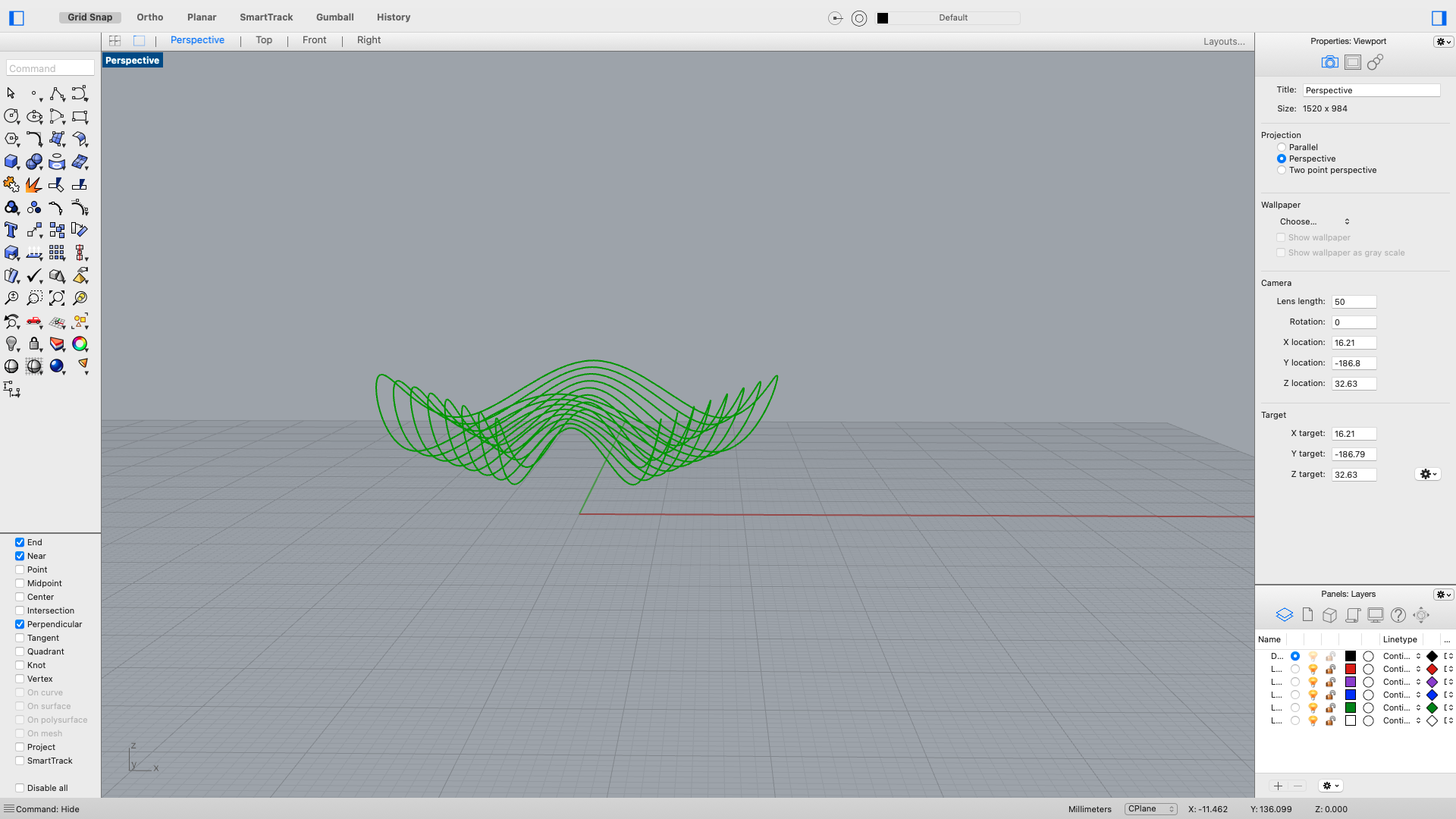Open the Rectangular Array tool
1456x819 pixels.
pos(56,253)
